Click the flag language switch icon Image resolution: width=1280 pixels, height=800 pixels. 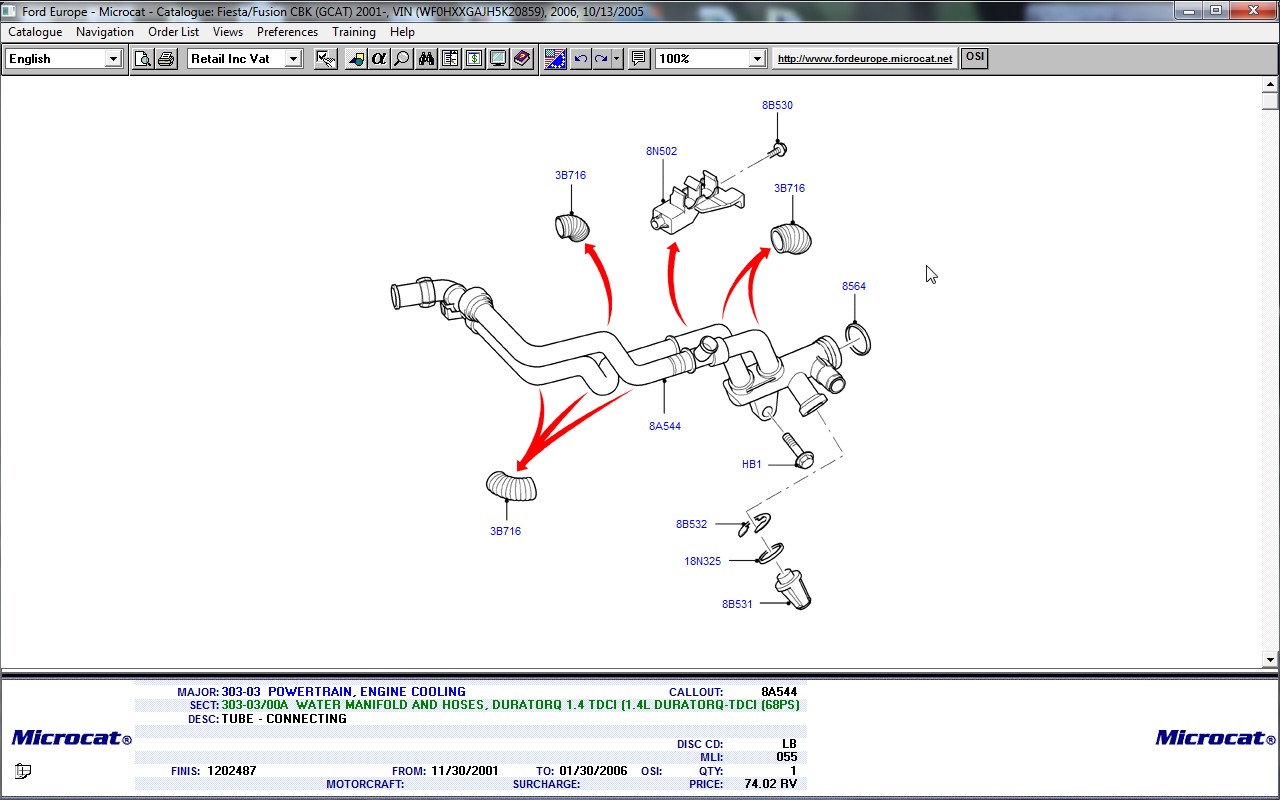[x=555, y=59]
